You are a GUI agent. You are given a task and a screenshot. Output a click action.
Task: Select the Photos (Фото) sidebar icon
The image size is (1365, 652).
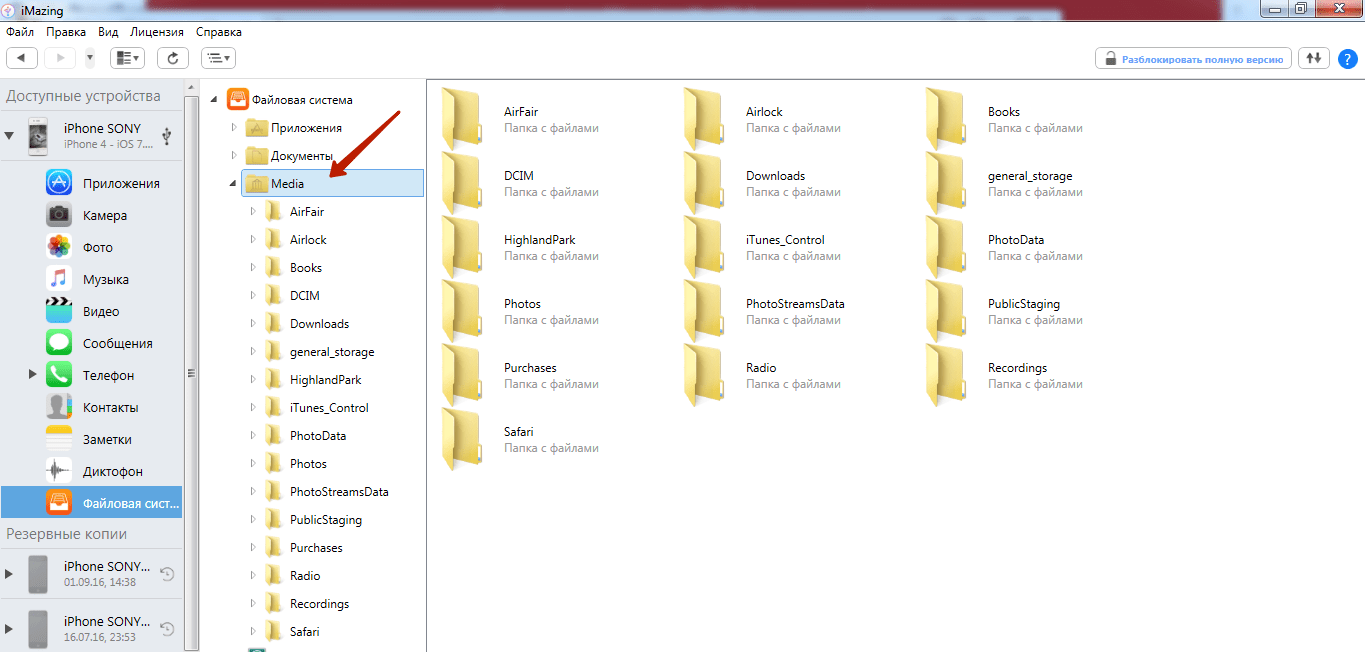[x=59, y=247]
